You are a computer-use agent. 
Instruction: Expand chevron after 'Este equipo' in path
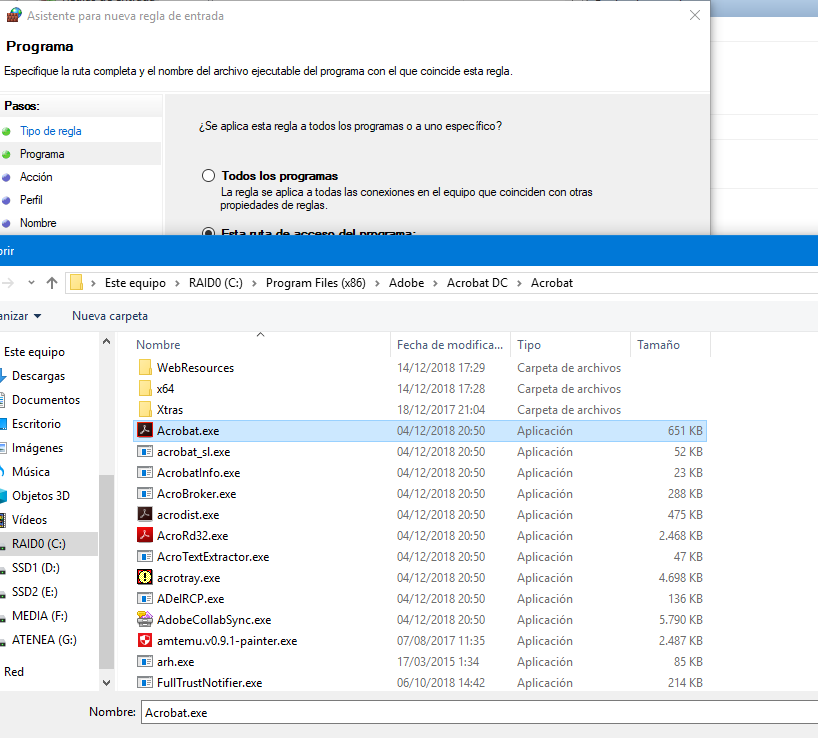click(177, 283)
